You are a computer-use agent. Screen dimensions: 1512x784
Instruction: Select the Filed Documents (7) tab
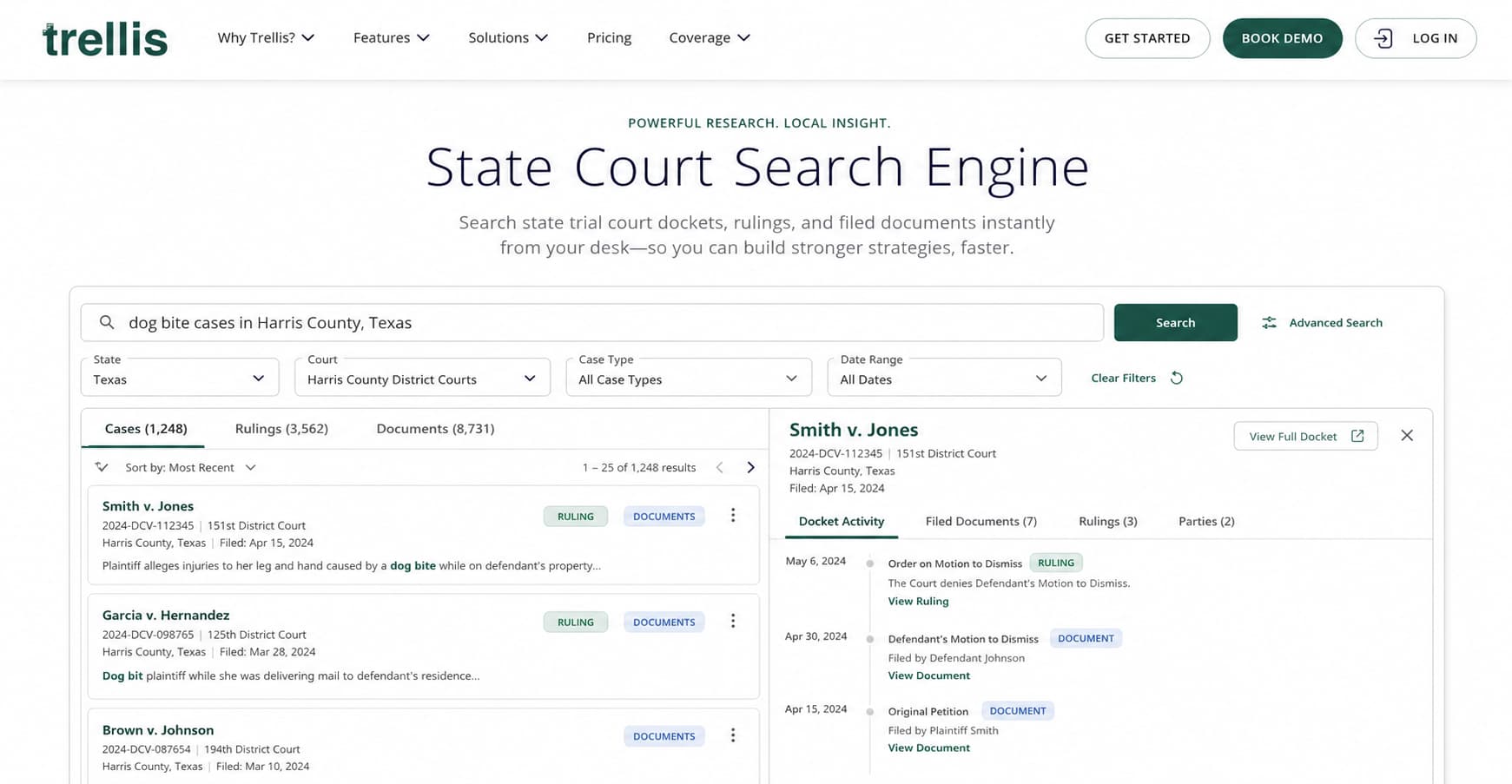point(981,521)
